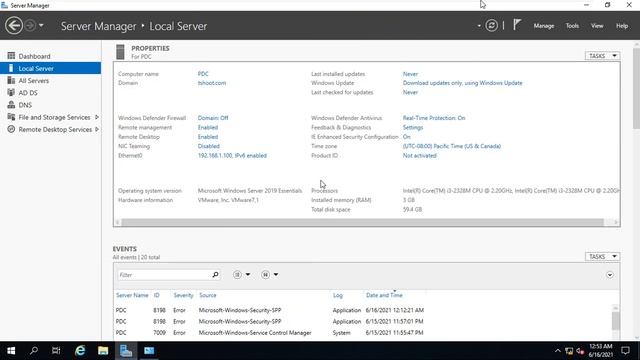Click the properties horizontal scrollbar
The image size is (640, 360).
[x=362, y=222]
